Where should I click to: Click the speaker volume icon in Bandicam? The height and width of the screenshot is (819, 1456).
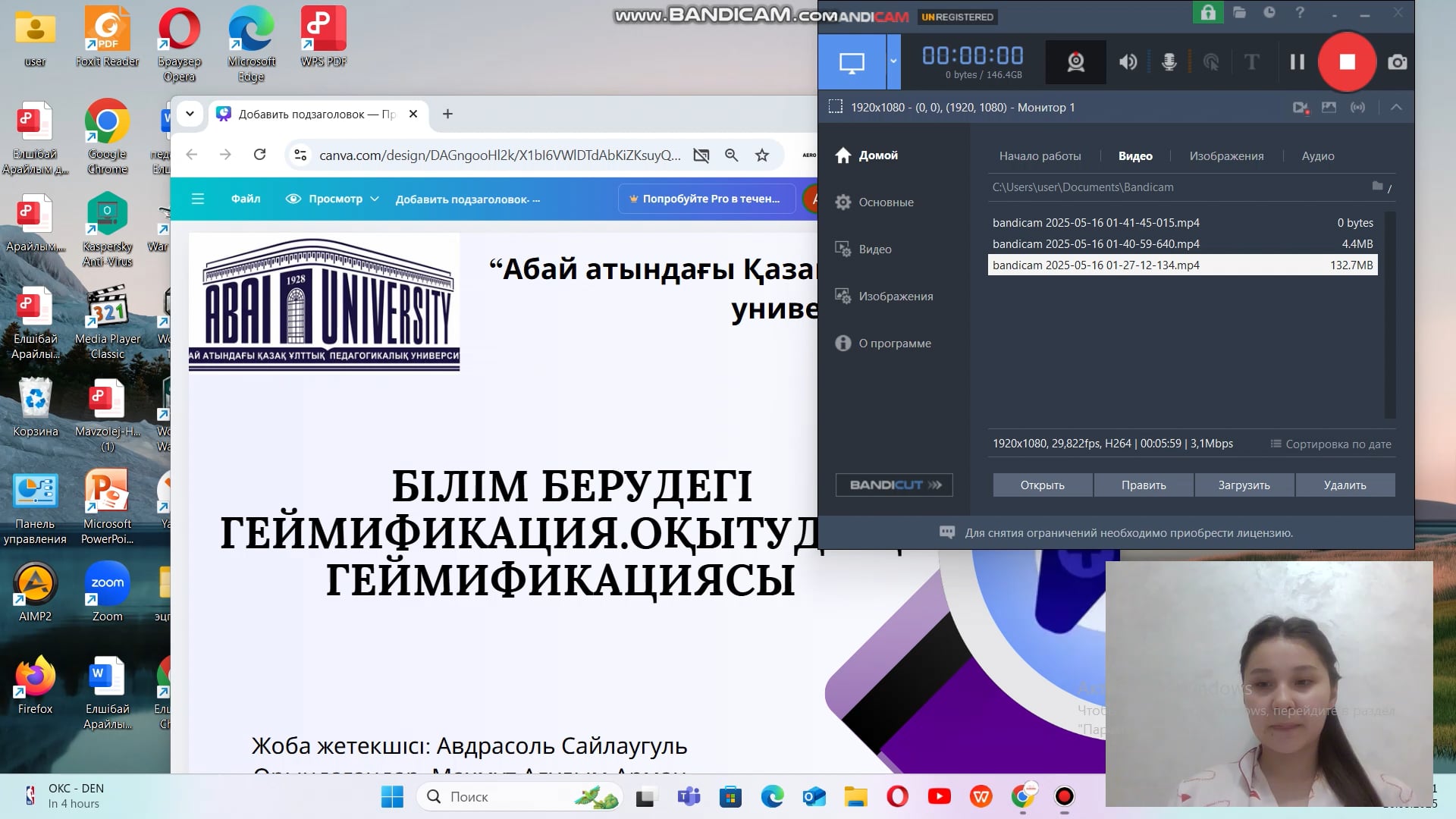click(x=1128, y=62)
